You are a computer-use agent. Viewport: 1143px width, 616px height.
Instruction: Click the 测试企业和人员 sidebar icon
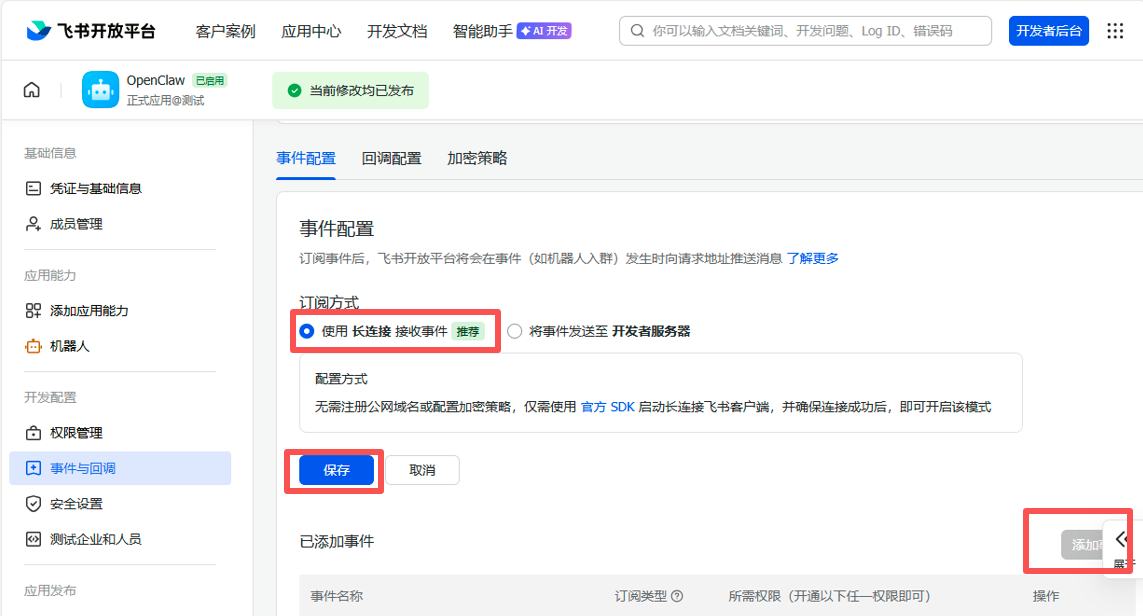pyautogui.click(x=33, y=539)
